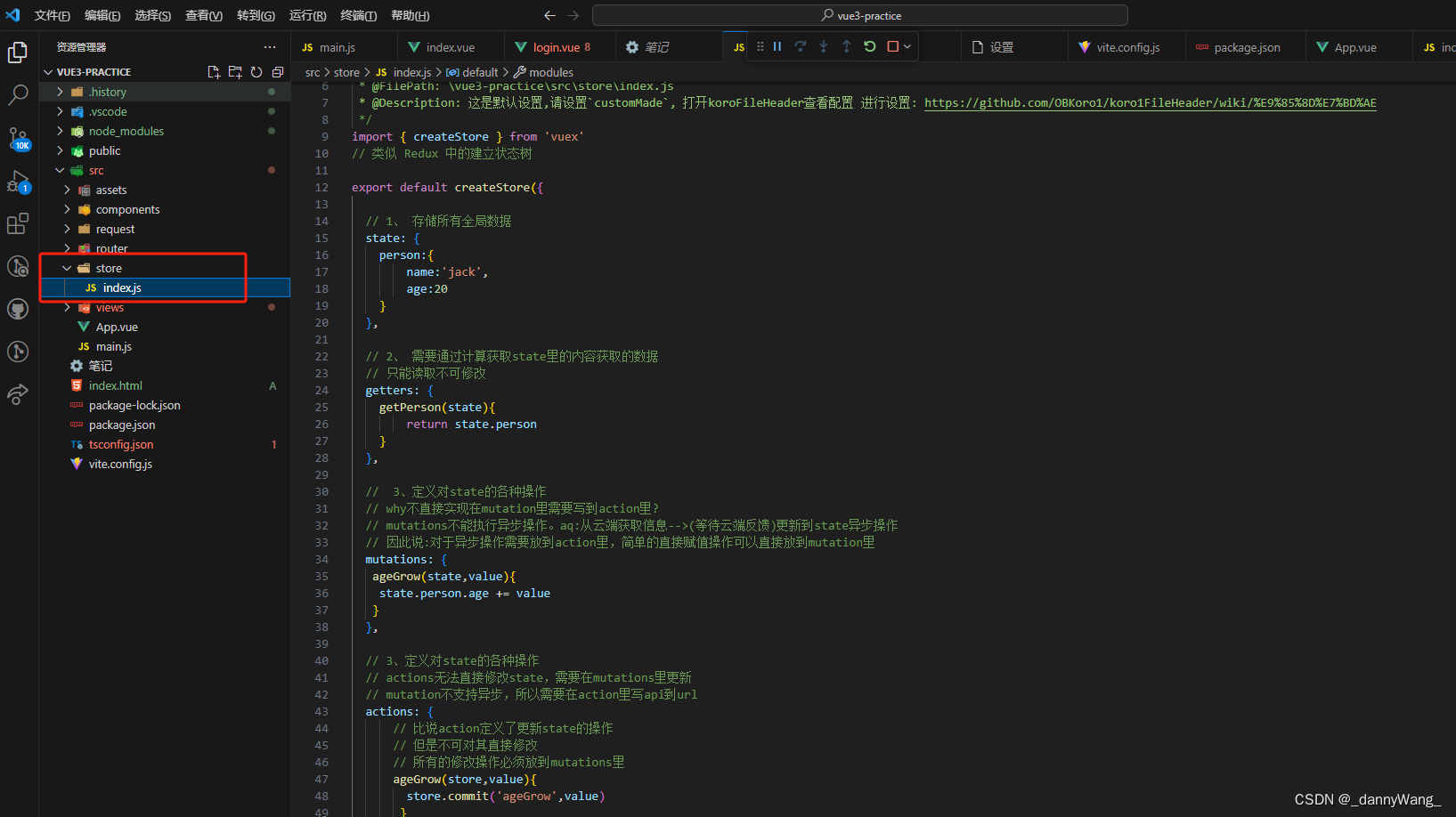This screenshot has width=1456, height=817.
Task: Go back using navigation arrow
Action: [x=549, y=15]
